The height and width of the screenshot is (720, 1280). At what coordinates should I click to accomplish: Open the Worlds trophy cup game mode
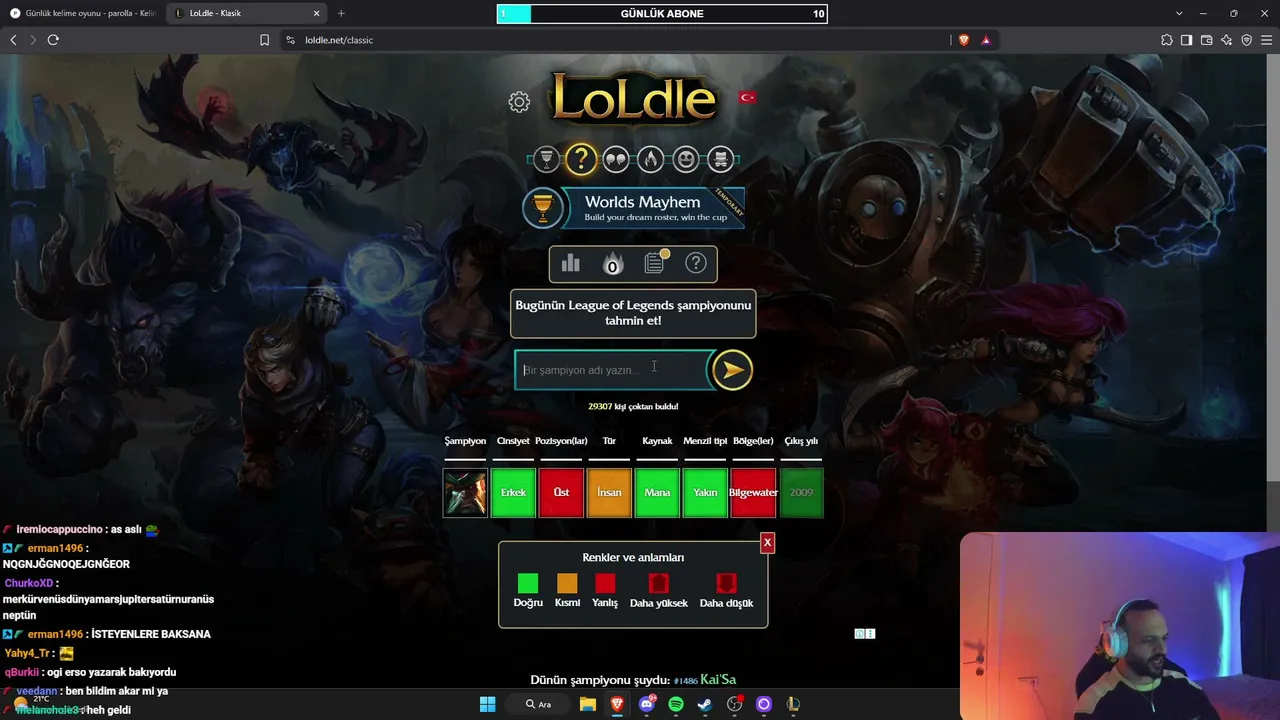[545, 158]
